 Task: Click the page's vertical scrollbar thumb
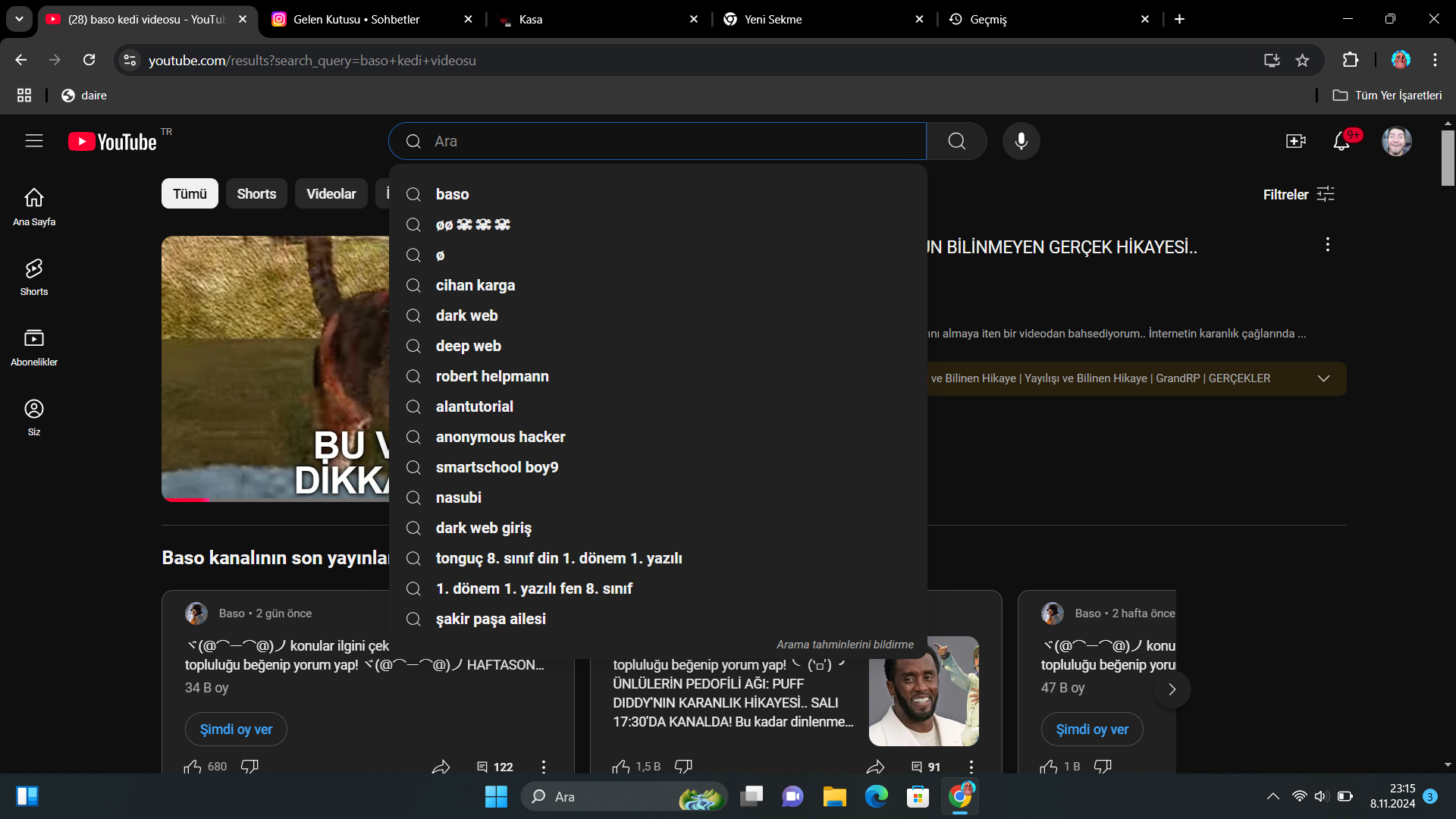tap(1448, 158)
